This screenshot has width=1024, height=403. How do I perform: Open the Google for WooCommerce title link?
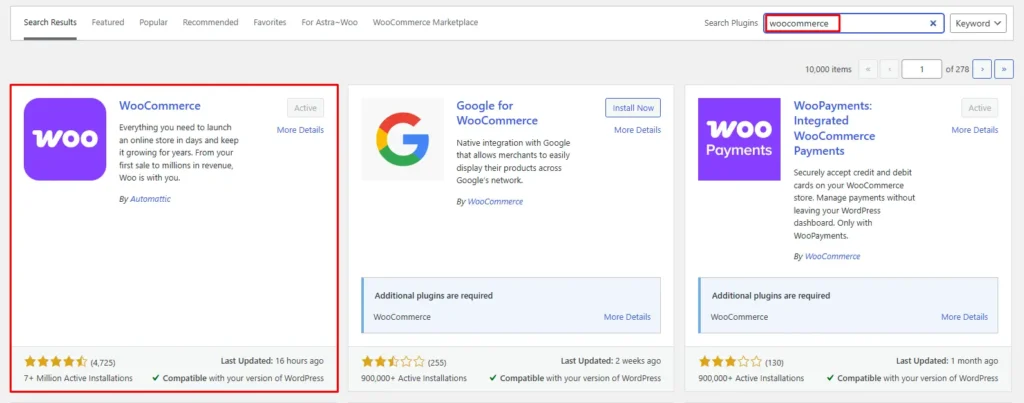pos(497,113)
